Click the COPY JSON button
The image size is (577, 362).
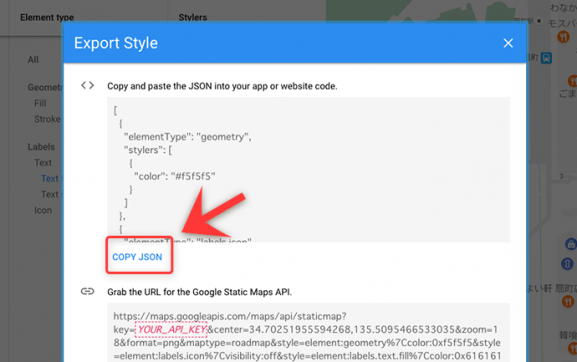pyautogui.click(x=137, y=257)
